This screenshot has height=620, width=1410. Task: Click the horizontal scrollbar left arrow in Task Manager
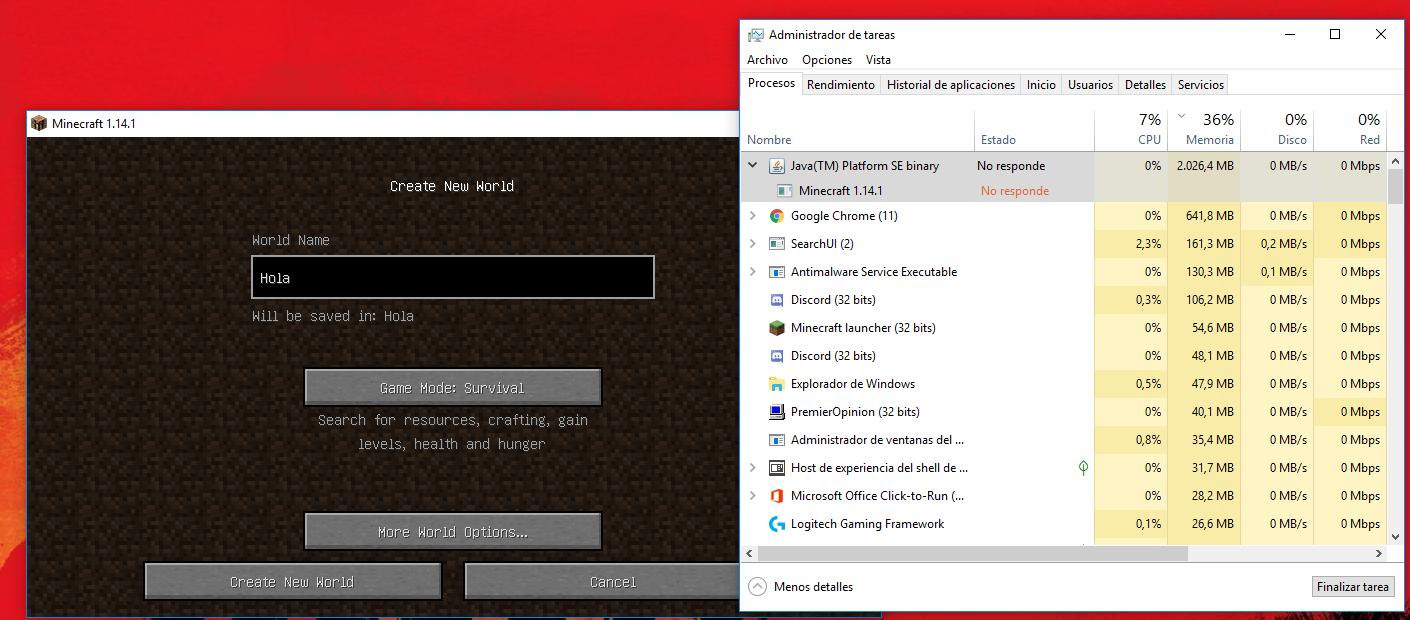tap(749, 553)
